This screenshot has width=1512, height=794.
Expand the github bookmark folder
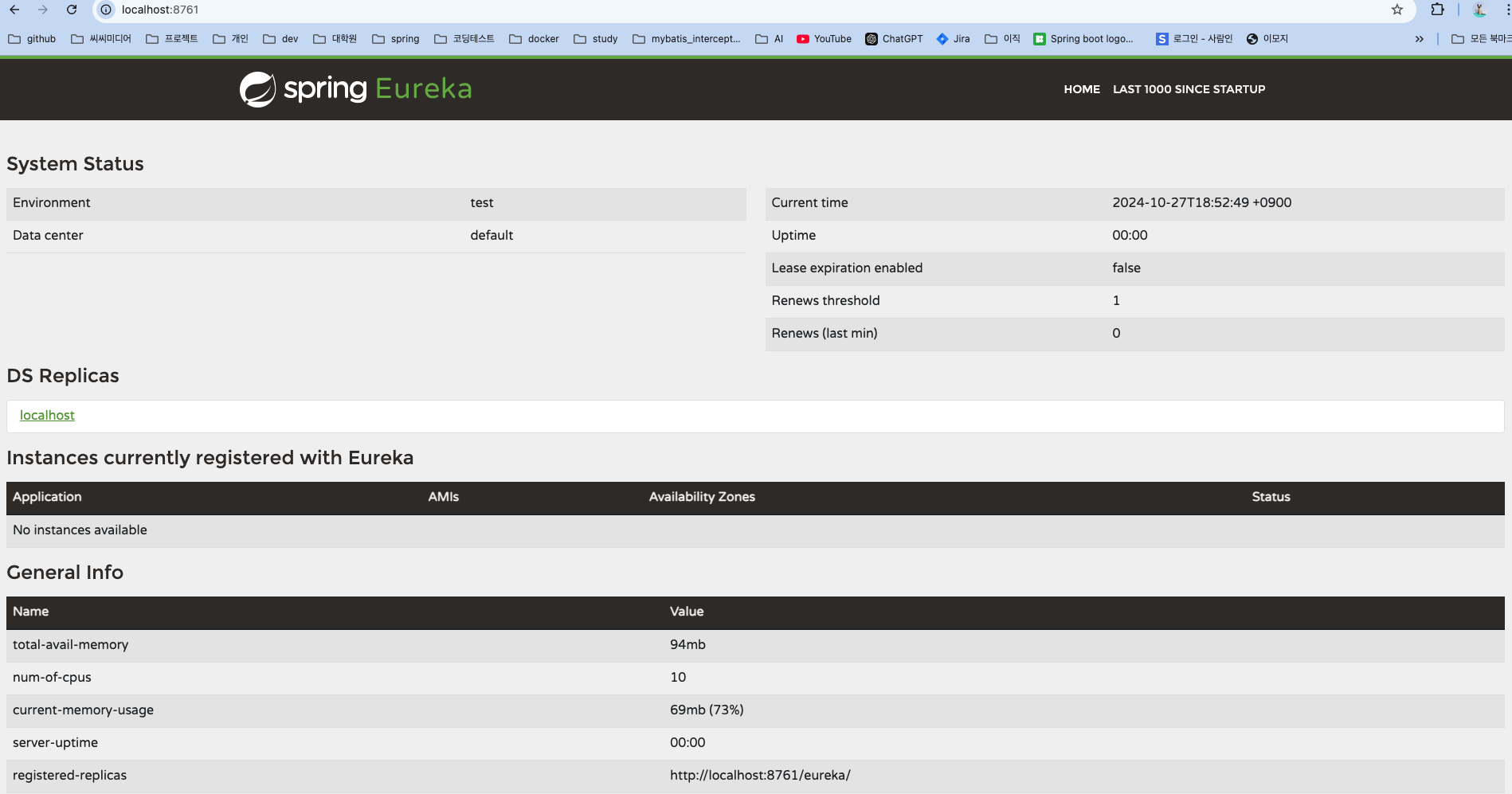click(32, 38)
